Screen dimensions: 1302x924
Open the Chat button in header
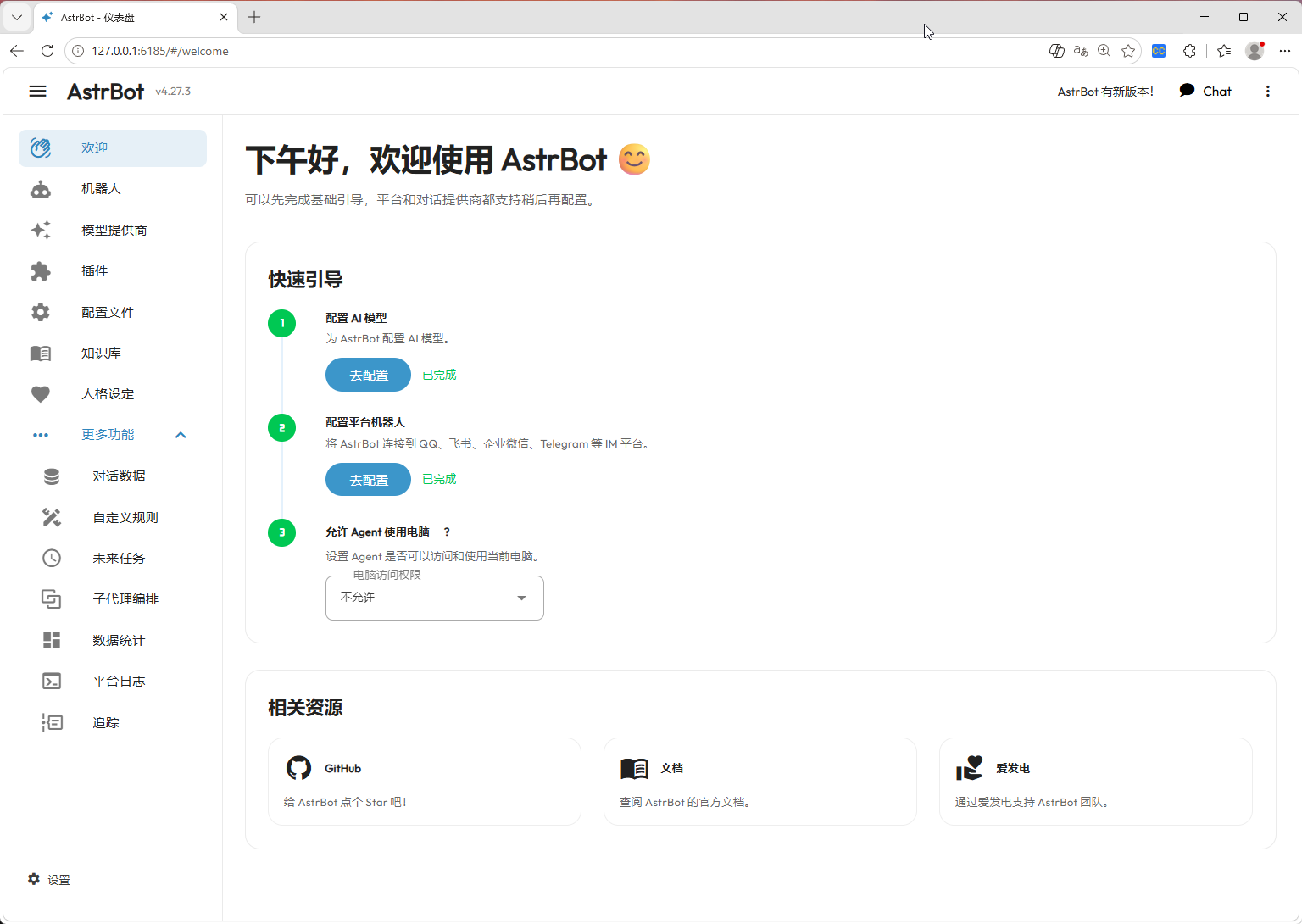[x=1205, y=91]
